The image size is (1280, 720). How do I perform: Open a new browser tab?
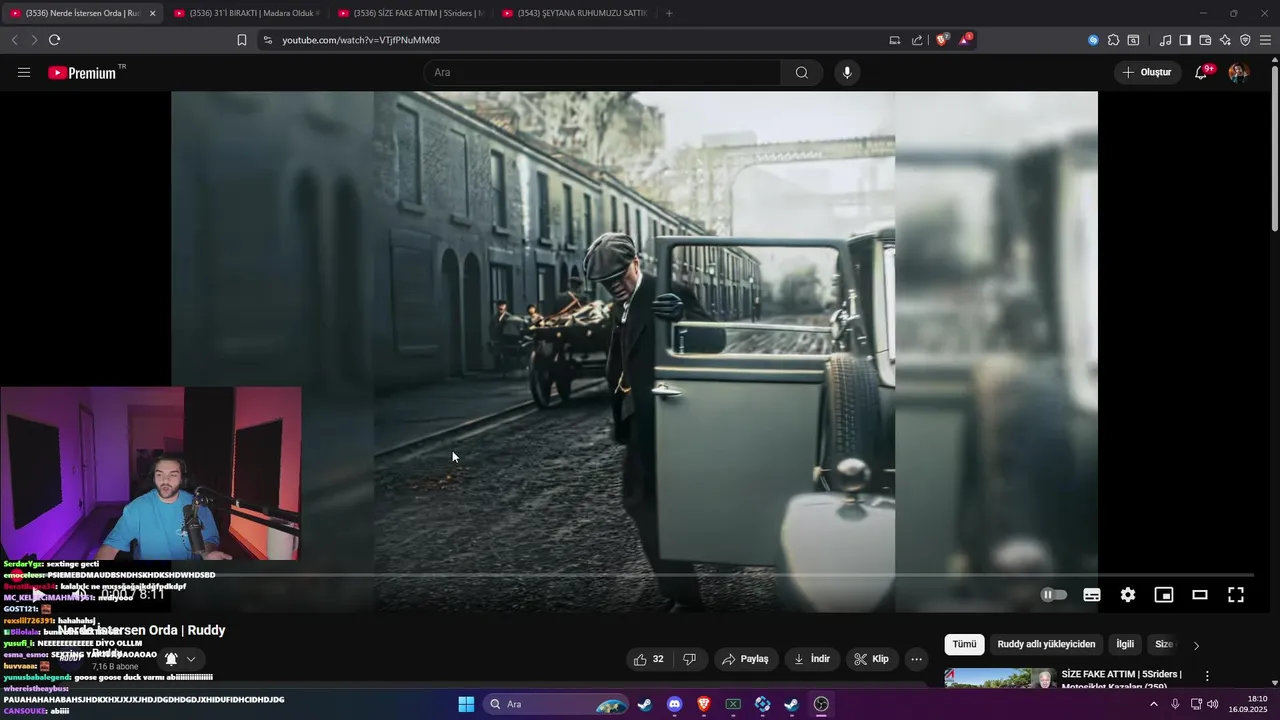click(669, 13)
